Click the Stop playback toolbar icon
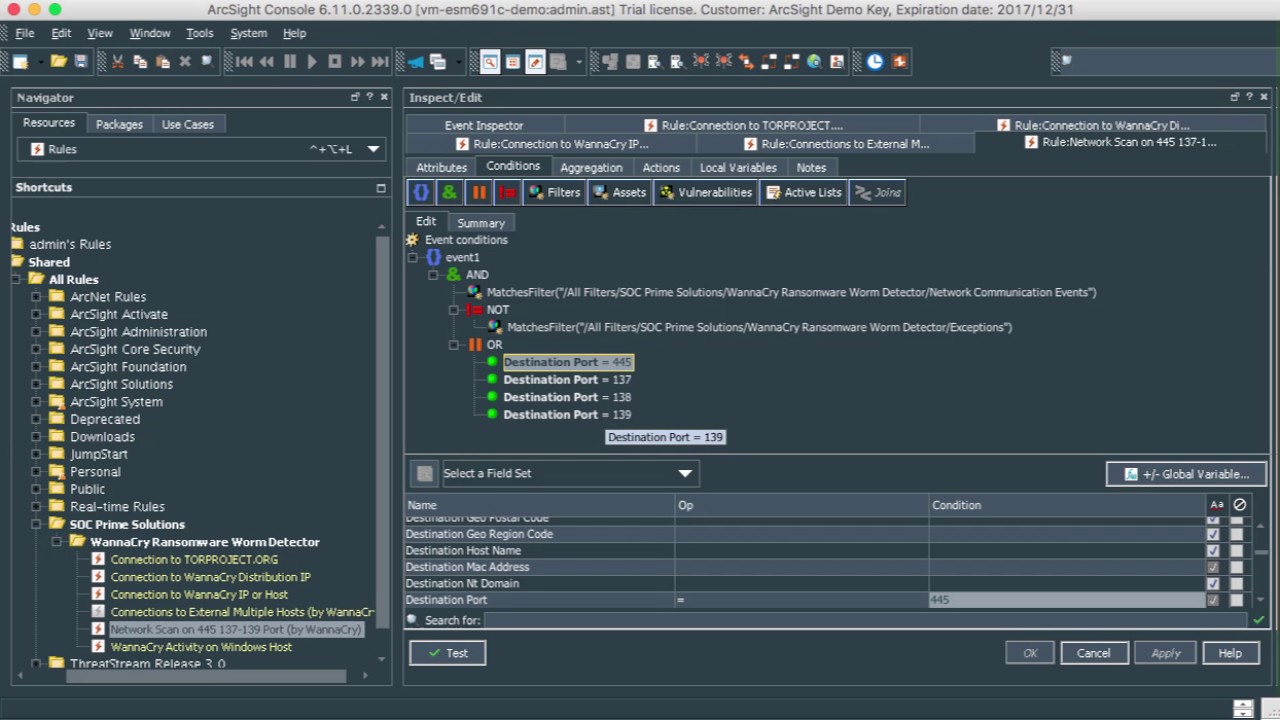 pyautogui.click(x=335, y=61)
